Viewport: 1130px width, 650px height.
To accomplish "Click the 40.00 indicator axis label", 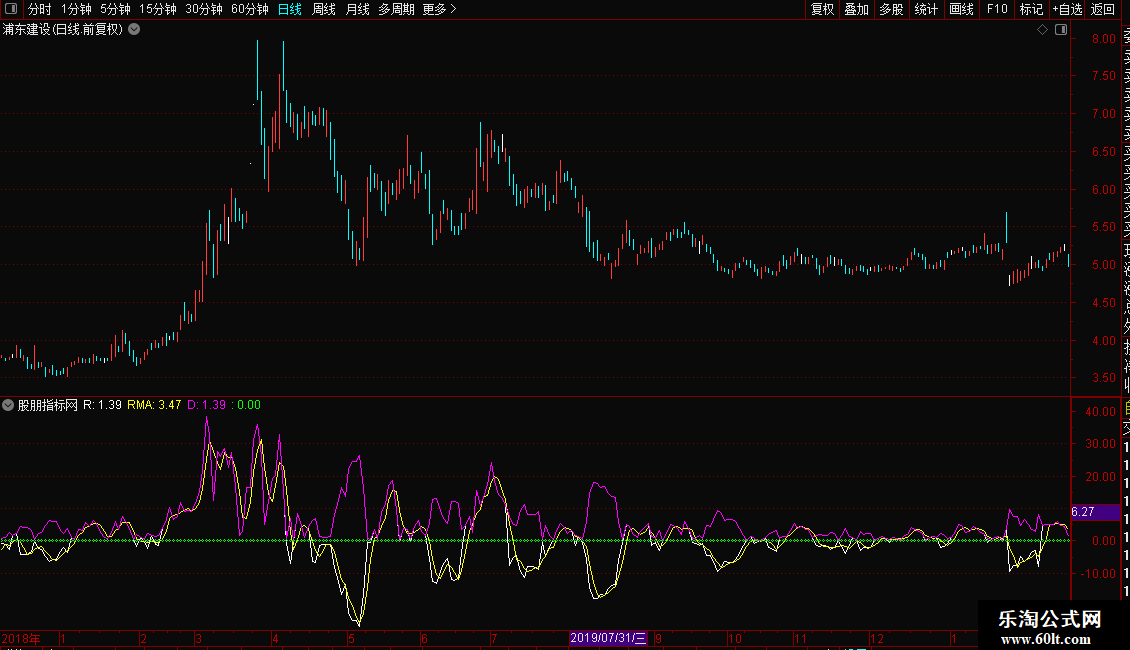I will click(1100, 412).
